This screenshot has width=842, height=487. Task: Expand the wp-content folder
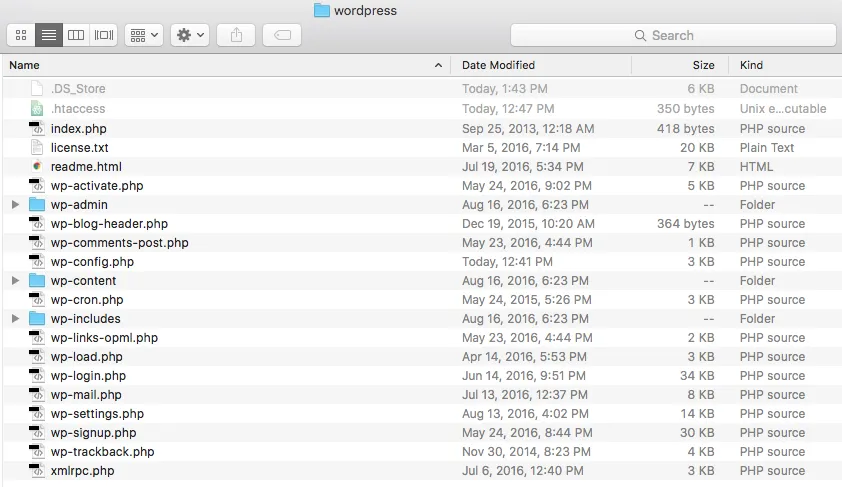tap(15, 281)
